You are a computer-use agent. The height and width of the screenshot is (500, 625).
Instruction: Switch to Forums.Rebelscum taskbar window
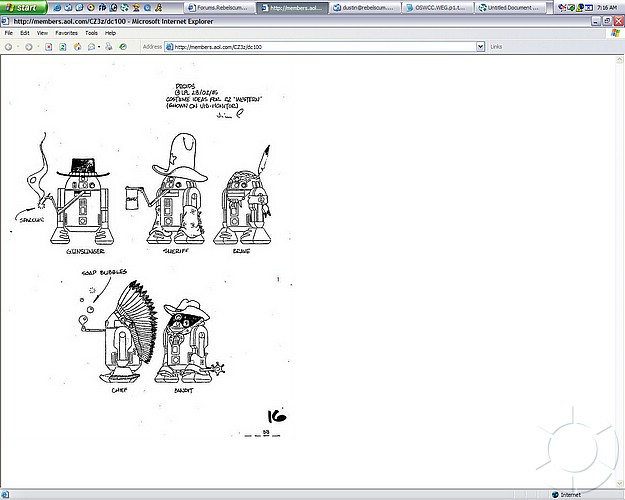point(220,8)
